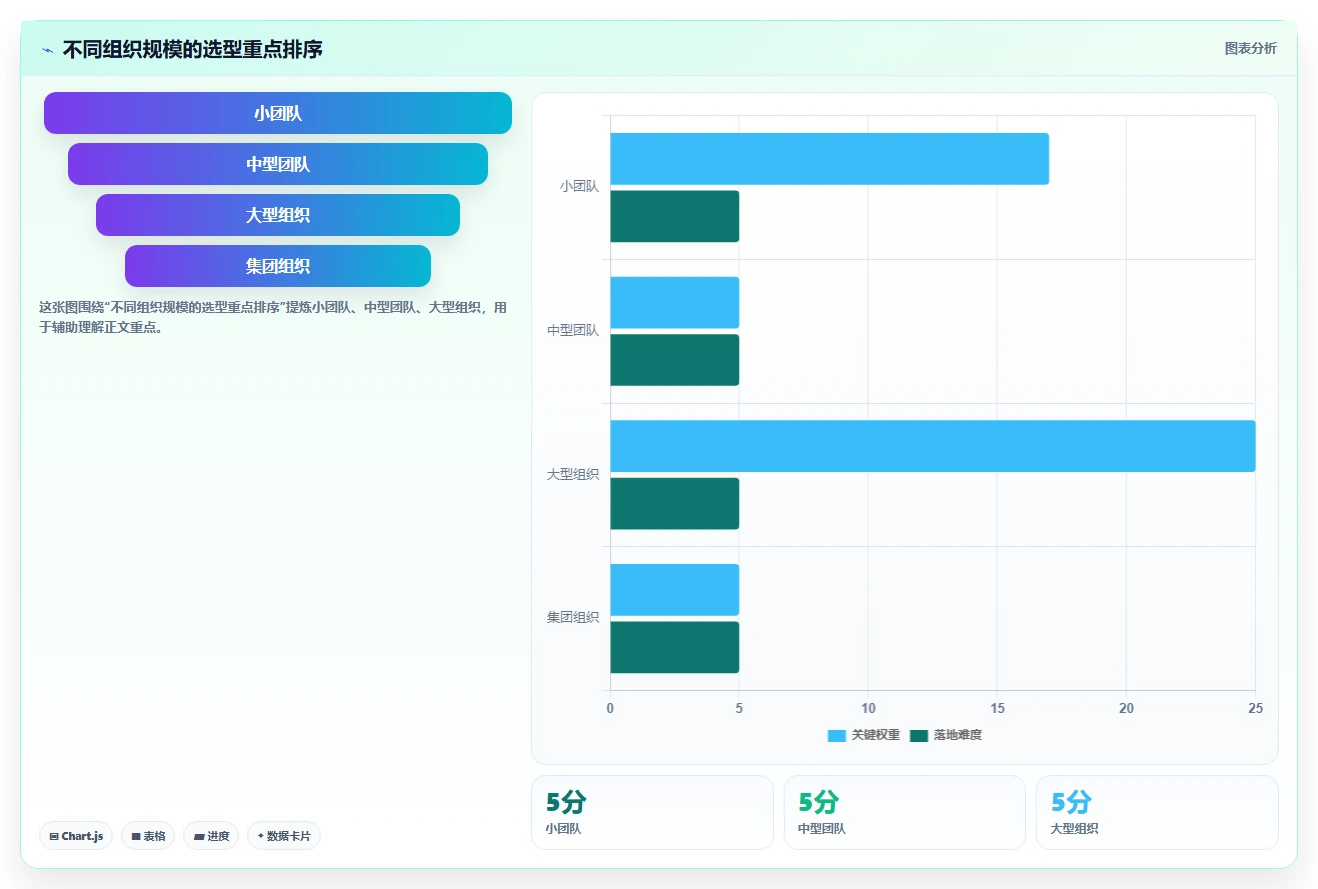Toggle the 落地难度 legend item
This screenshot has width=1318, height=889.
coord(946,735)
